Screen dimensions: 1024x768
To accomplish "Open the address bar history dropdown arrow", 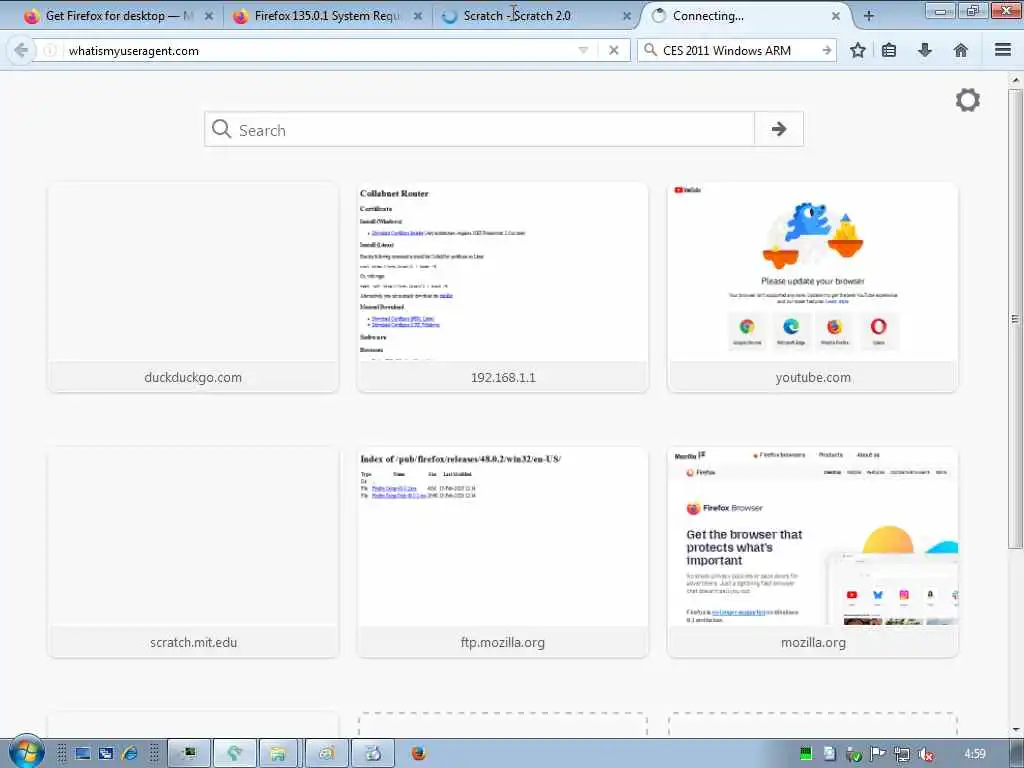I will click(x=583, y=50).
